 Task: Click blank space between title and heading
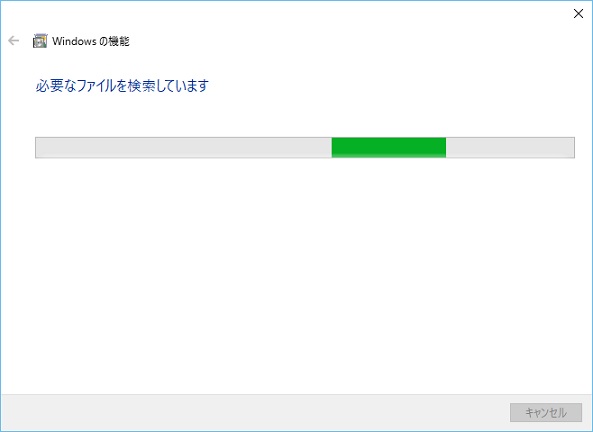click(x=296, y=62)
